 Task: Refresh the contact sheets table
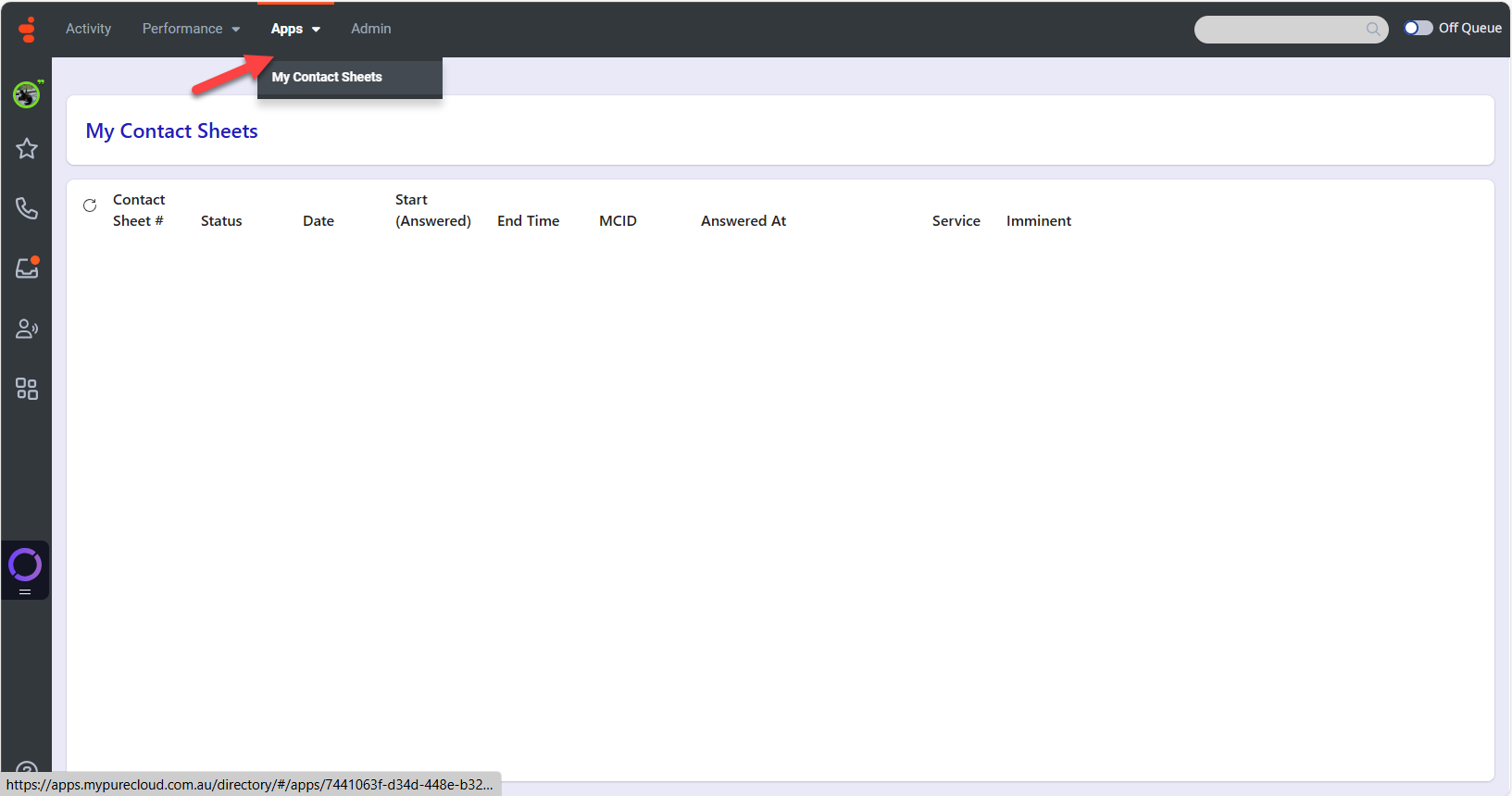click(90, 205)
